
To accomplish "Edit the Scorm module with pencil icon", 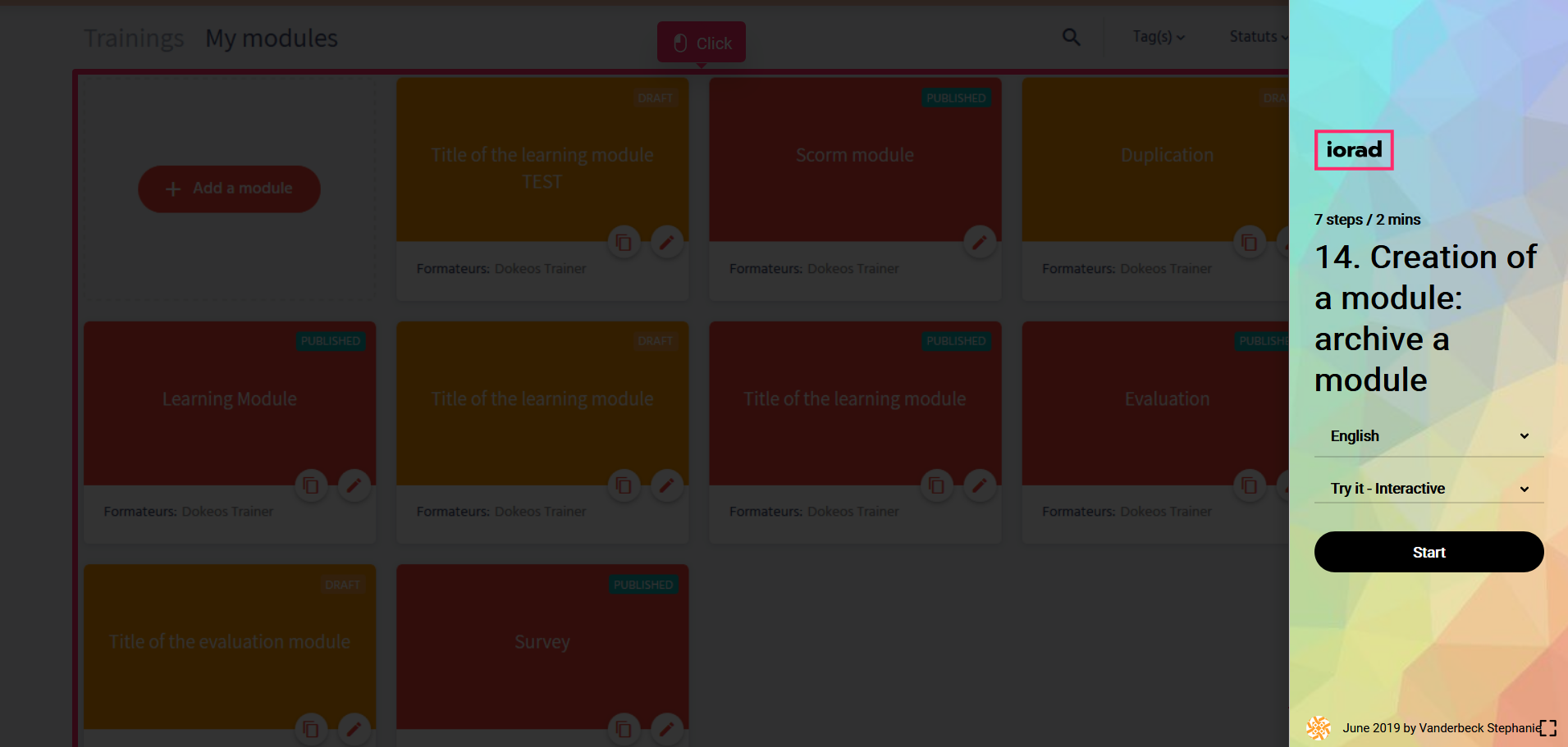I will [979, 243].
